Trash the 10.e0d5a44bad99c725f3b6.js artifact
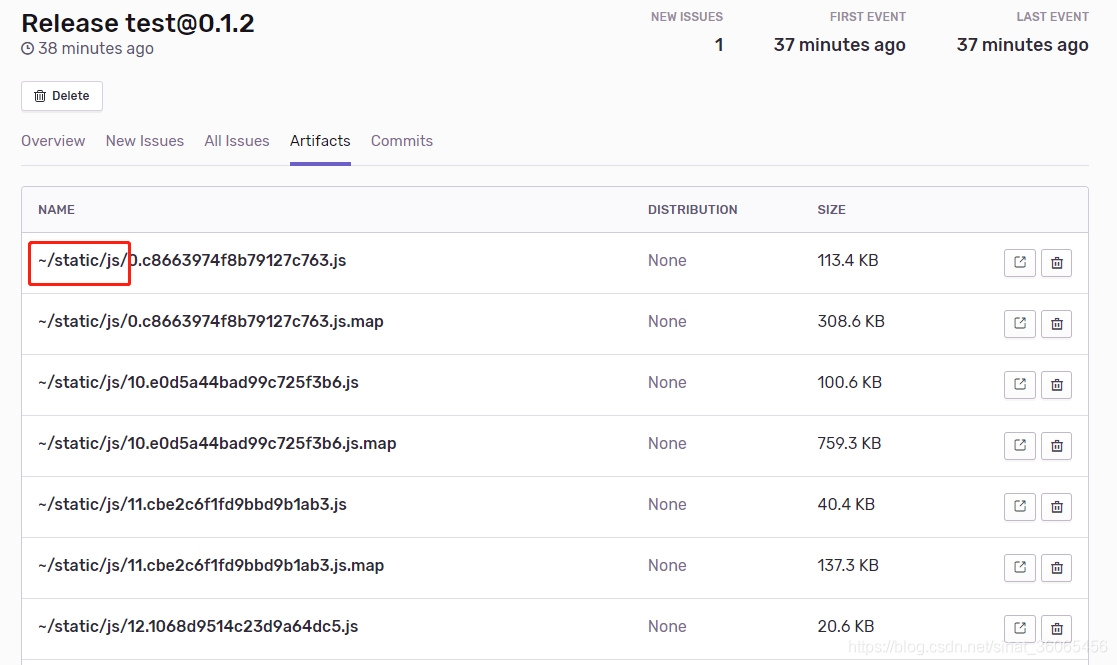 click(1056, 385)
